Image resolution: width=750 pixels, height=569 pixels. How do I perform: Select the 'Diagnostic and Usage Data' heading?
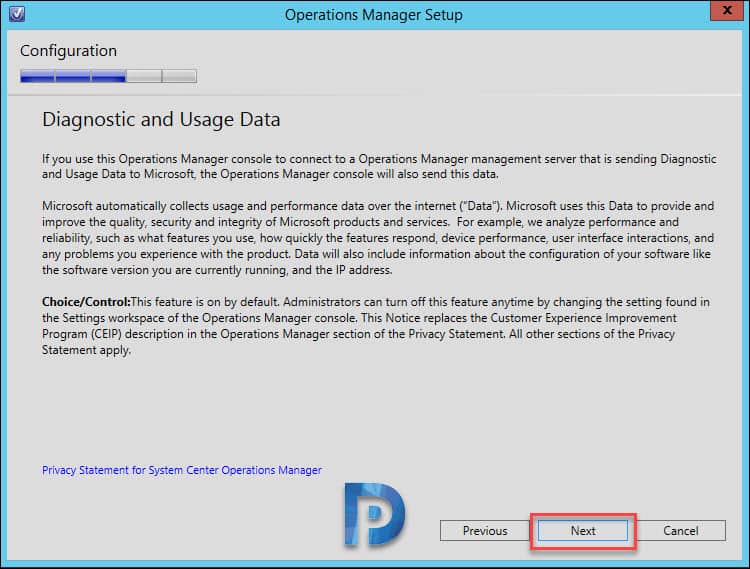[x=161, y=120]
